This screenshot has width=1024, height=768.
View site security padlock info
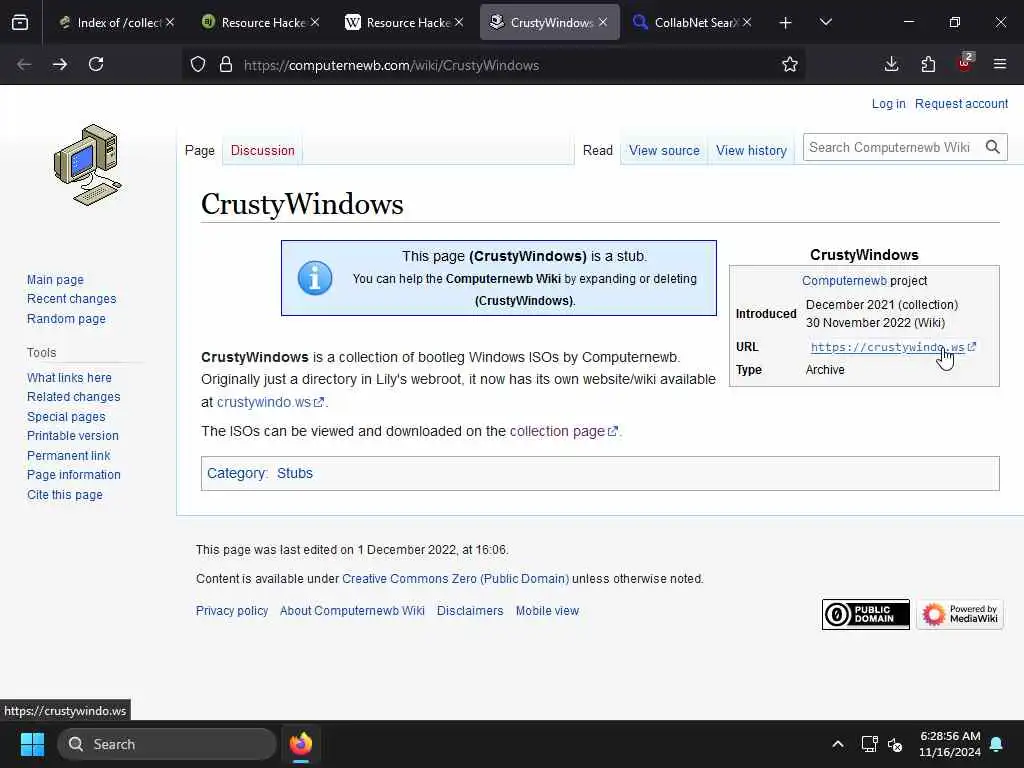226,65
